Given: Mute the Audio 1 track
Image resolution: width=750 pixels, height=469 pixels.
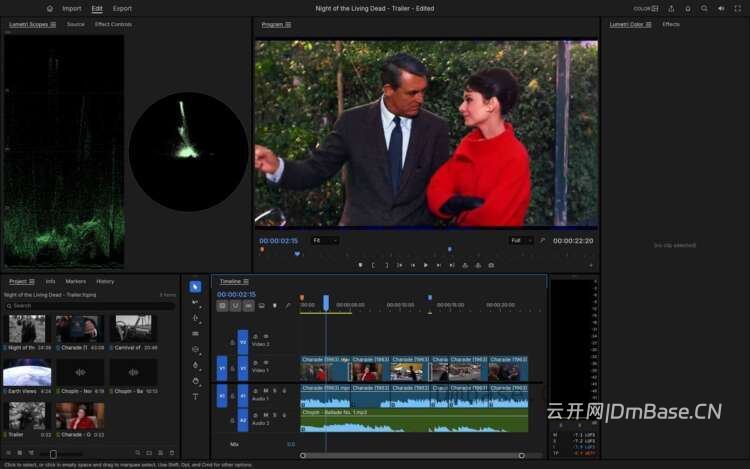Looking at the screenshot, I should (265, 391).
